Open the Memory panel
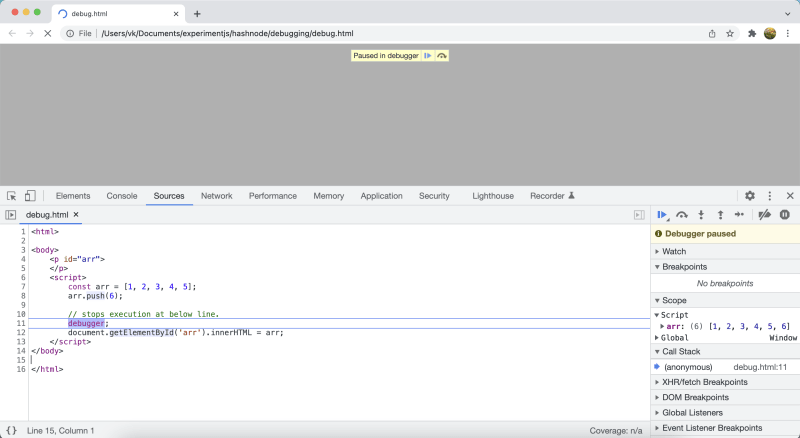Viewport: 800px width, 438px height. coord(329,196)
